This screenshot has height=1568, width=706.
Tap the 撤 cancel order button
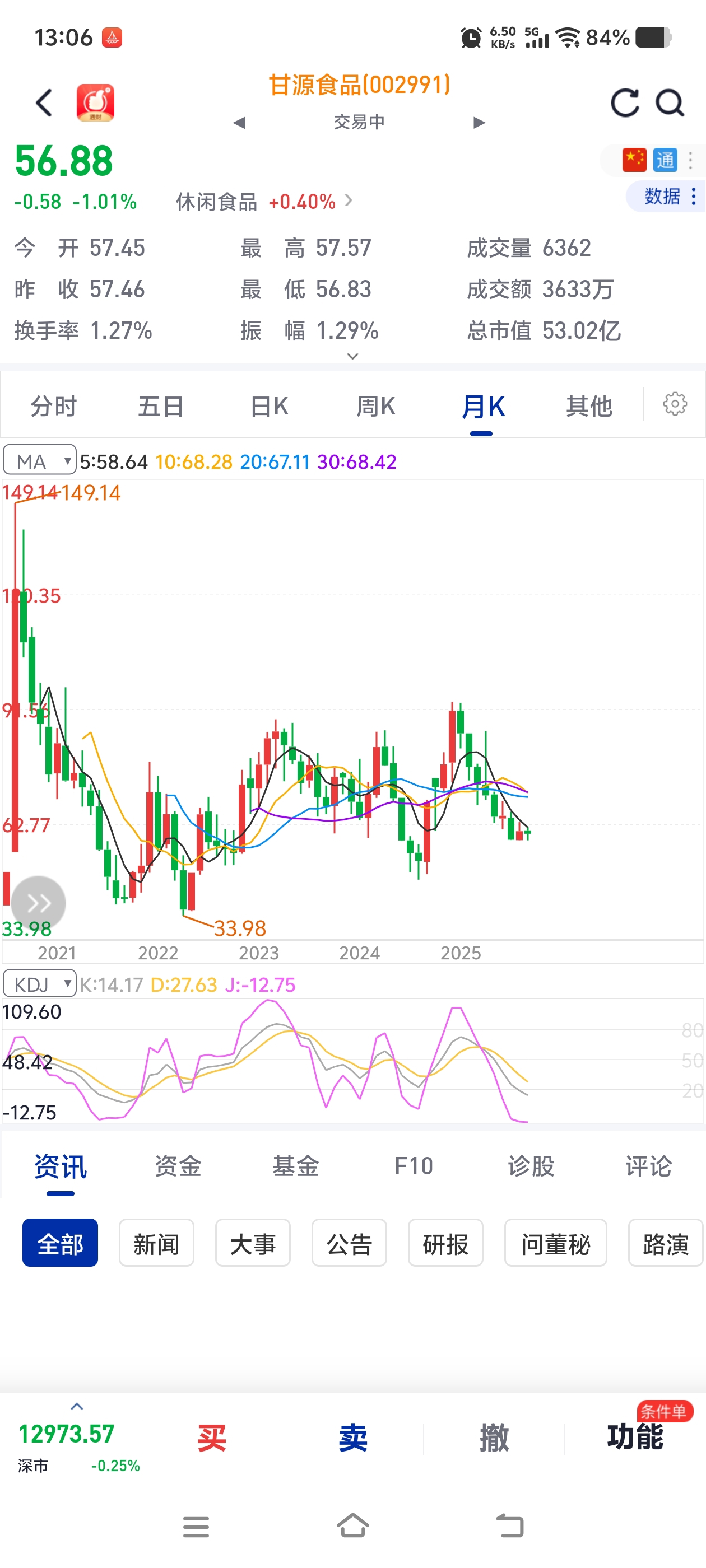tap(494, 1438)
